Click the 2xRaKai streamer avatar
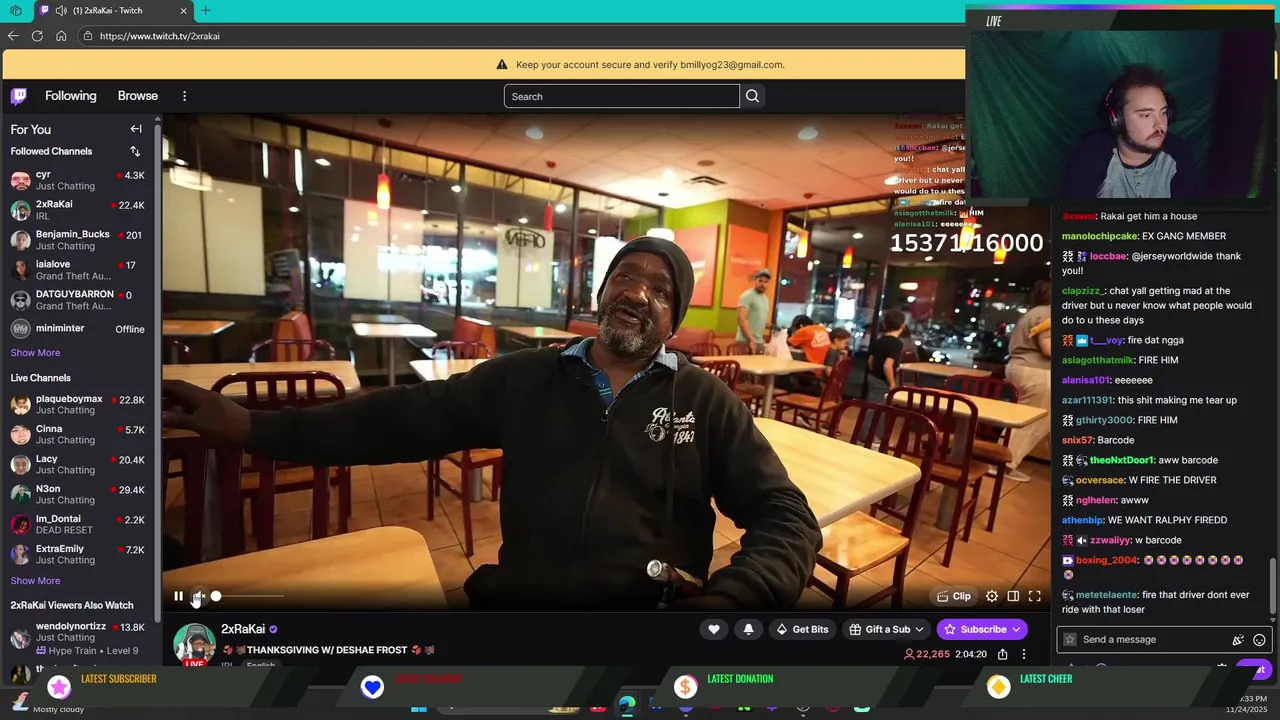The height and width of the screenshot is (720, 1280). click(195, 644)
